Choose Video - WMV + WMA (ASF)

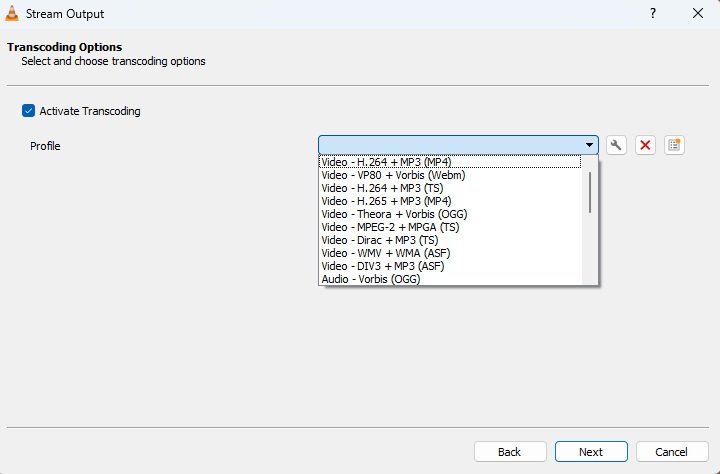(382, 253)
